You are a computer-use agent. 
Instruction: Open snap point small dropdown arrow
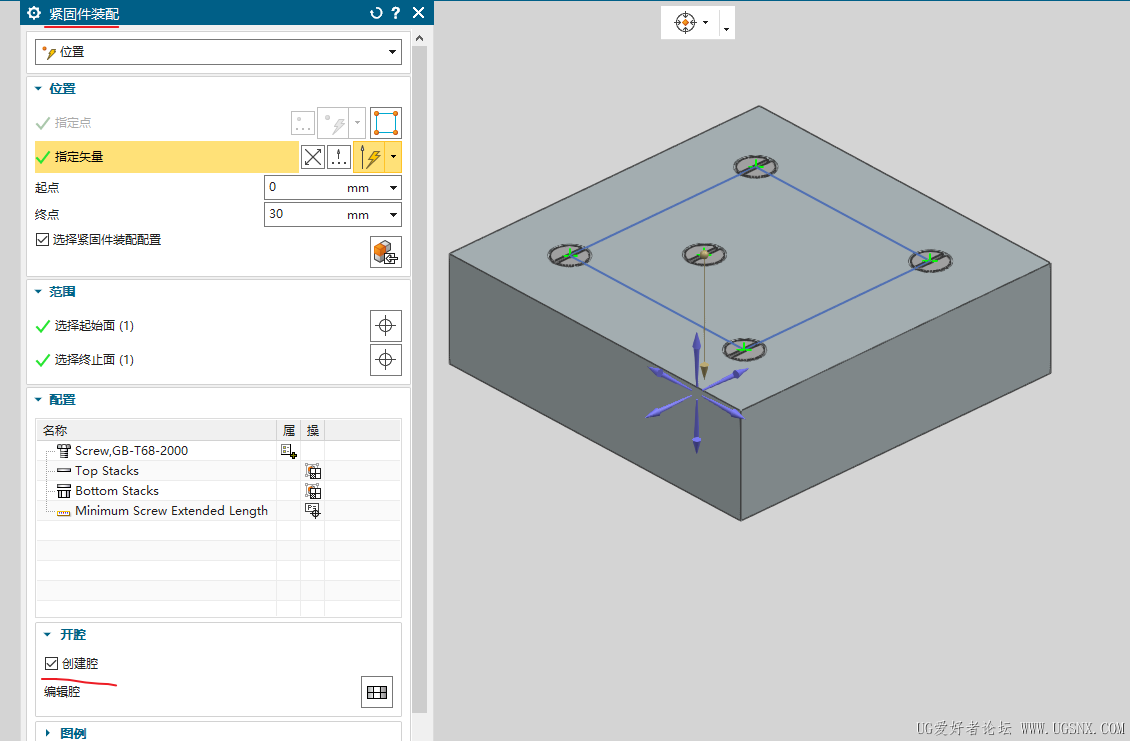706,22
